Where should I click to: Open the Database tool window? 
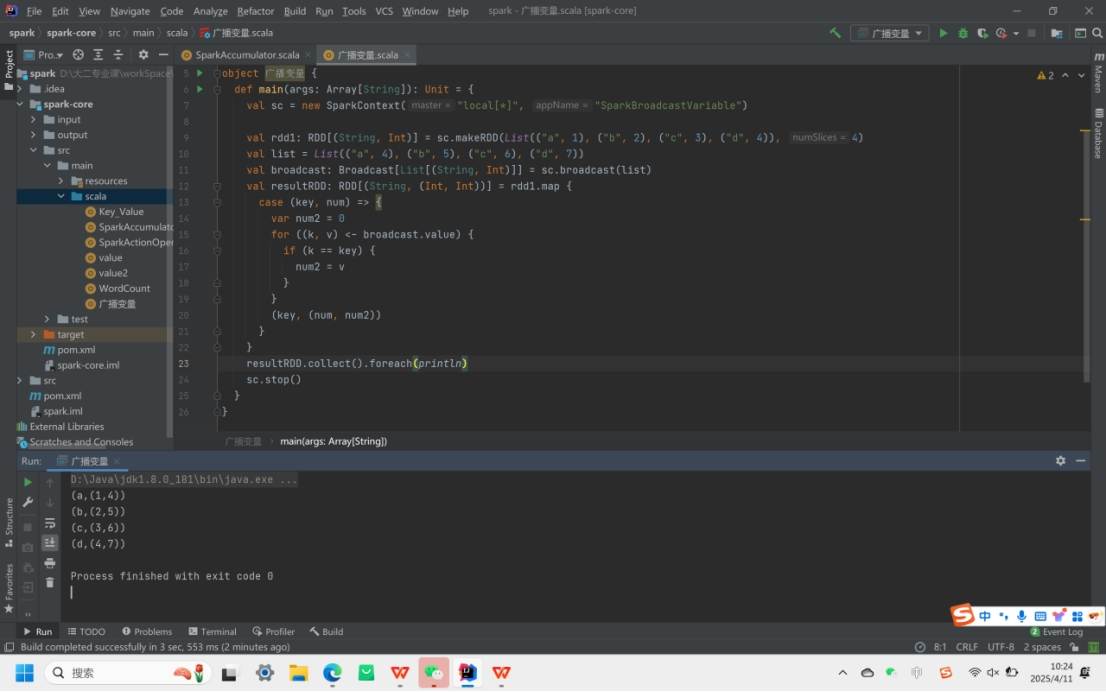point(1098,133)
